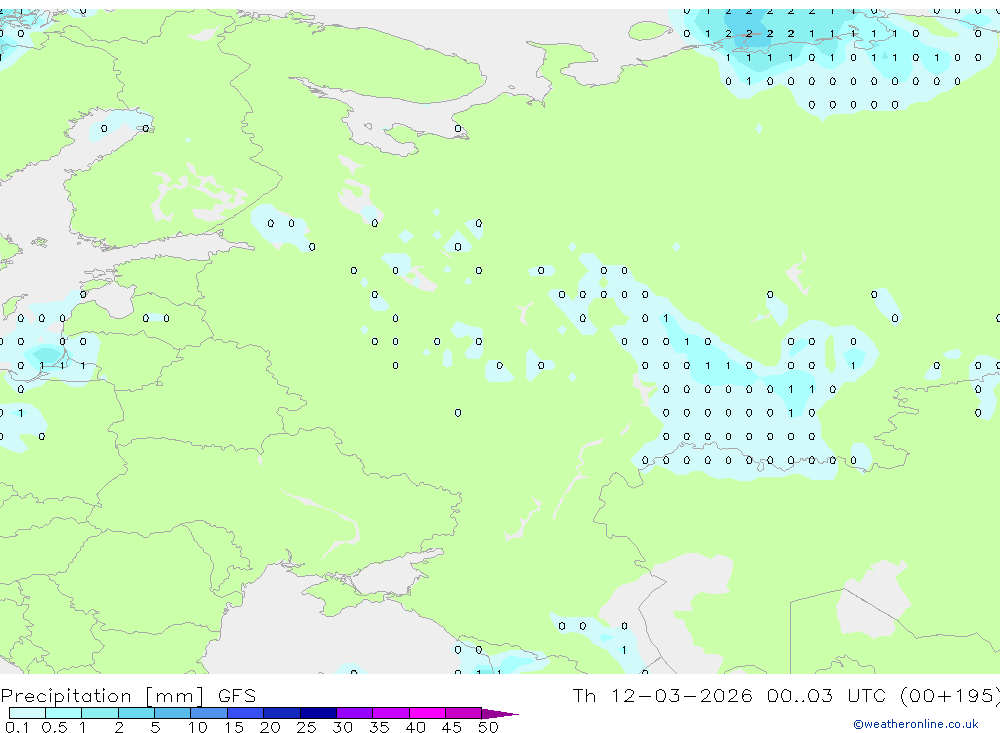Click the '15' legend scale label
This screenshot has height=733, width=1000.
pos(234,727)
